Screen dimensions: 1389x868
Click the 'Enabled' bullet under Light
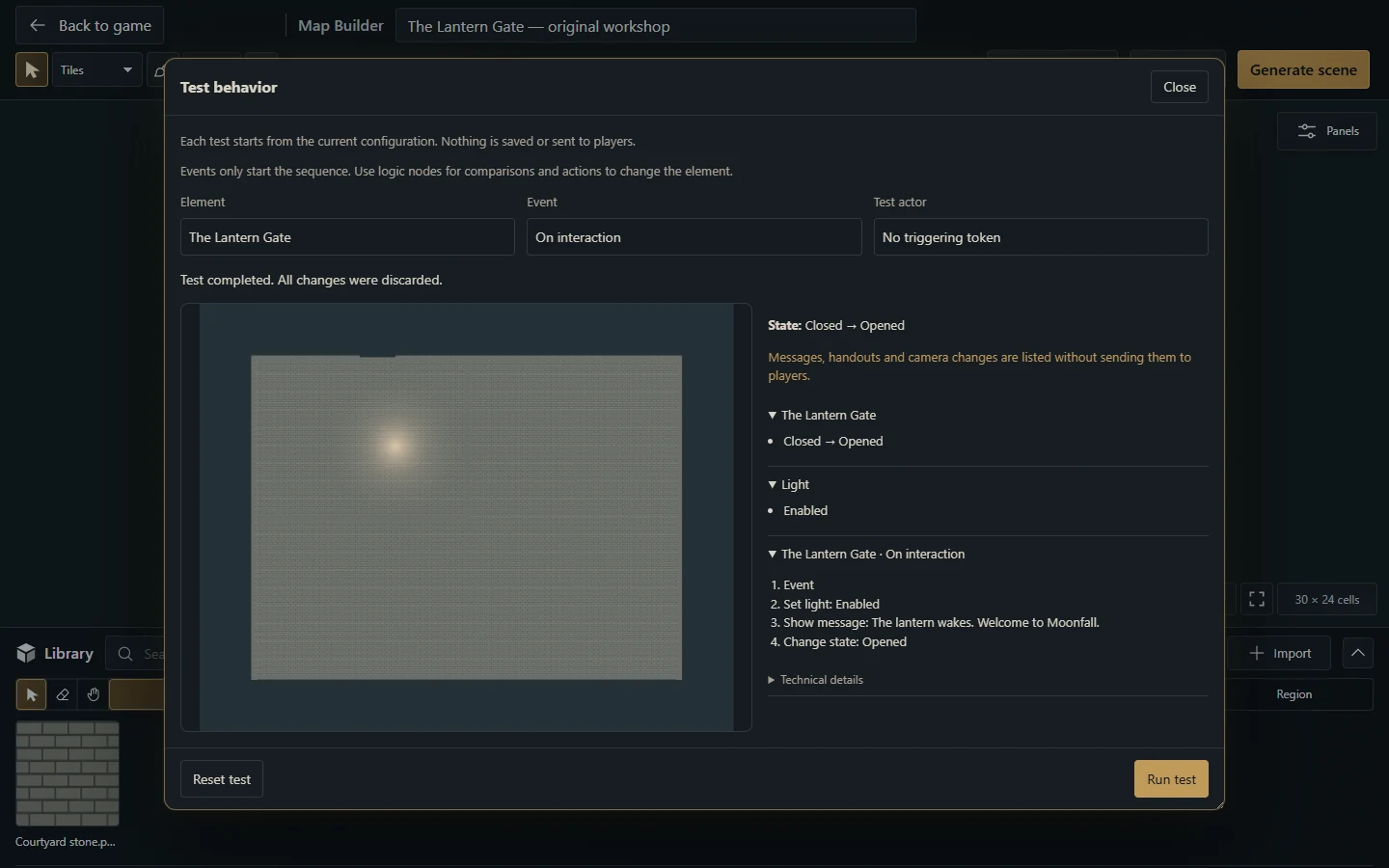(x=805, y=511)
